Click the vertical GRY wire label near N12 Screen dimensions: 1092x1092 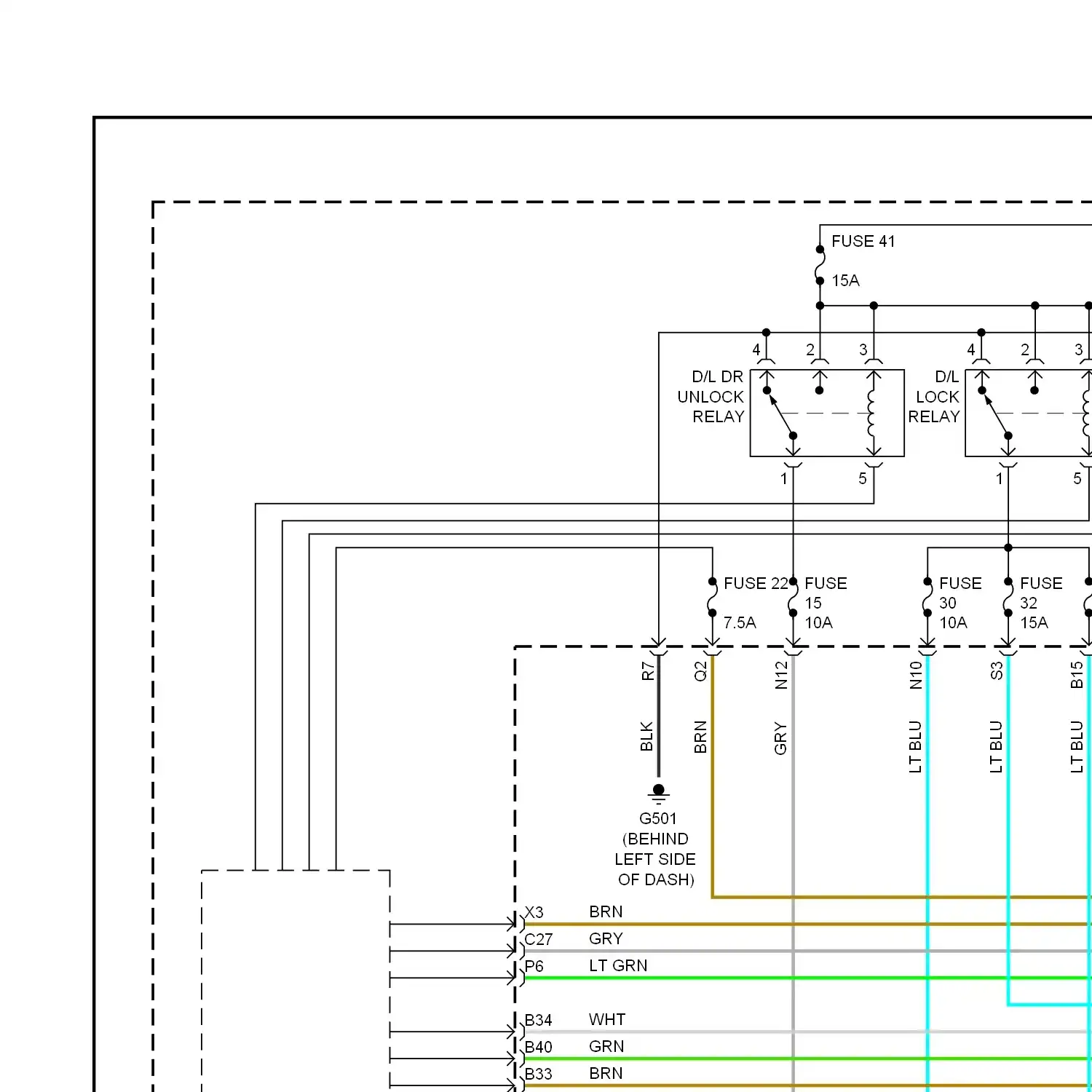tap(780, 738)
